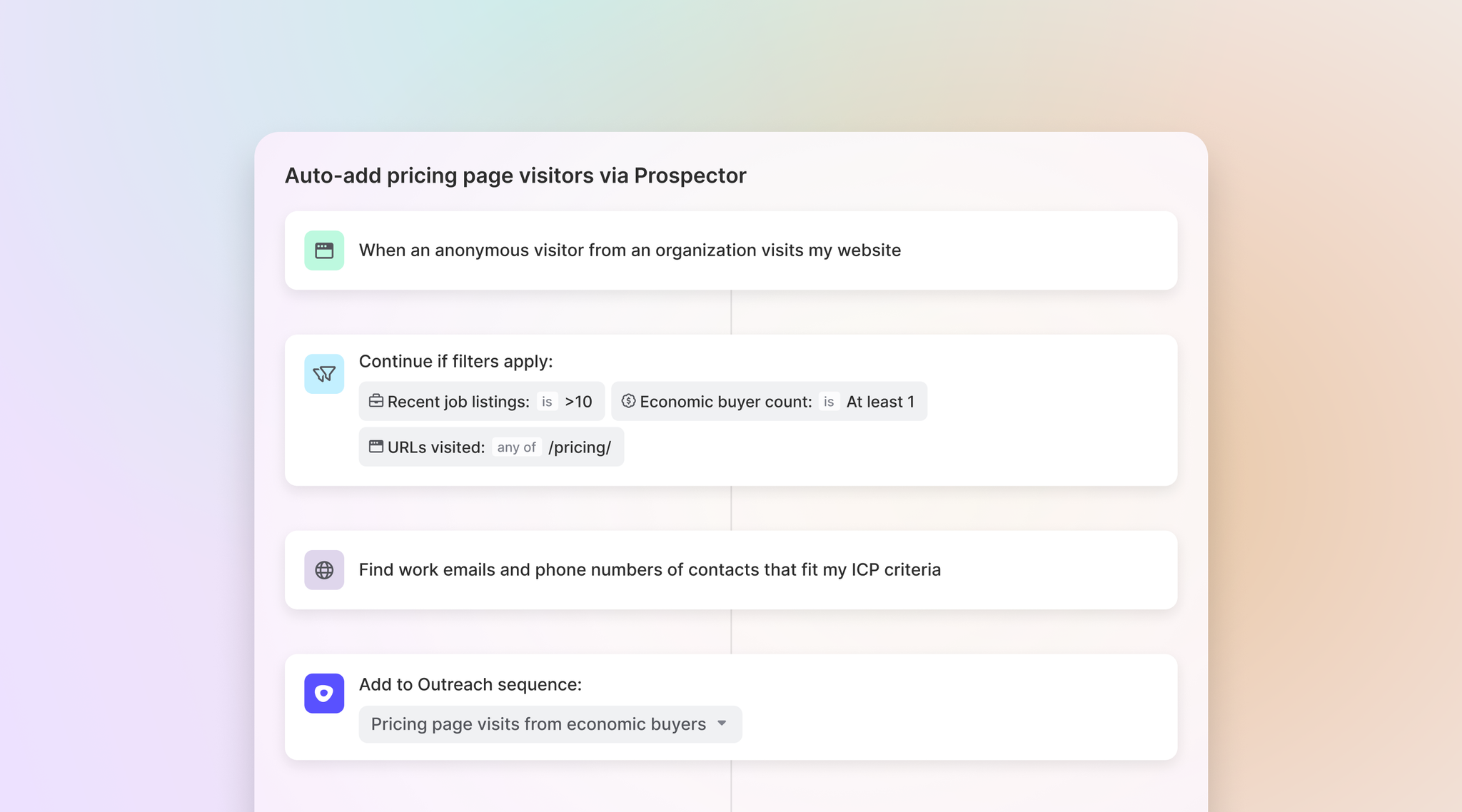This screenshot has height=812, width=1462.
Task: Click the dollar icon beside Economic buyer count
Action: 628,401
